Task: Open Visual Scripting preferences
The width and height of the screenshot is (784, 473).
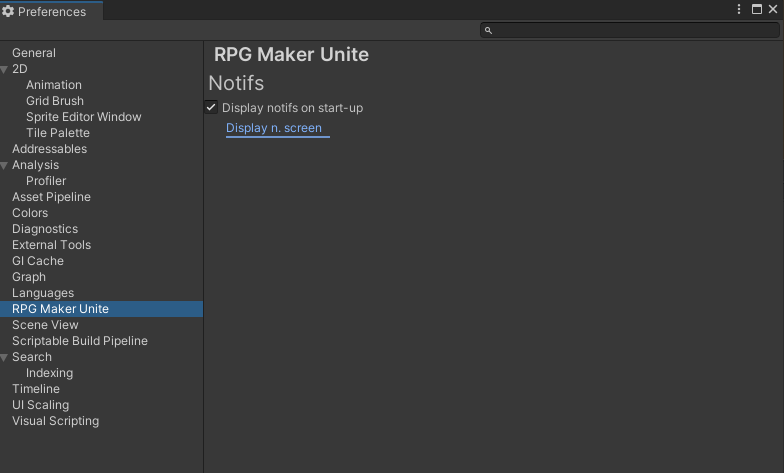Action: 56,420
